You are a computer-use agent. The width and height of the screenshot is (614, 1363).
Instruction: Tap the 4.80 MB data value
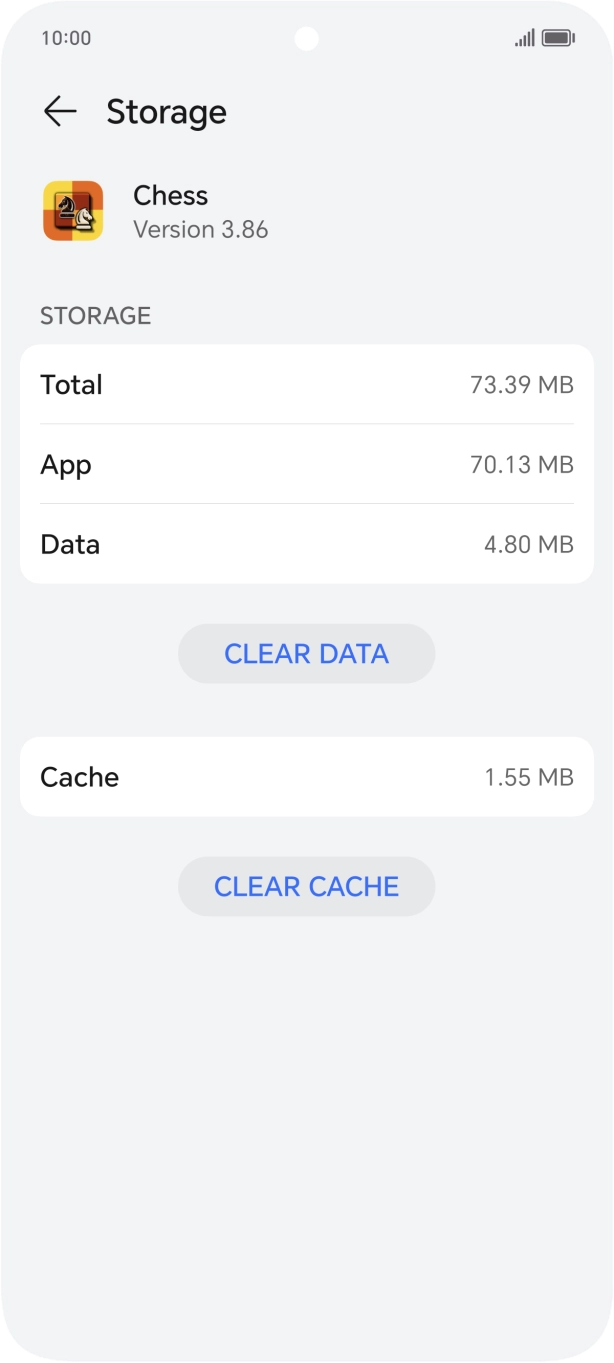point(528,544)
